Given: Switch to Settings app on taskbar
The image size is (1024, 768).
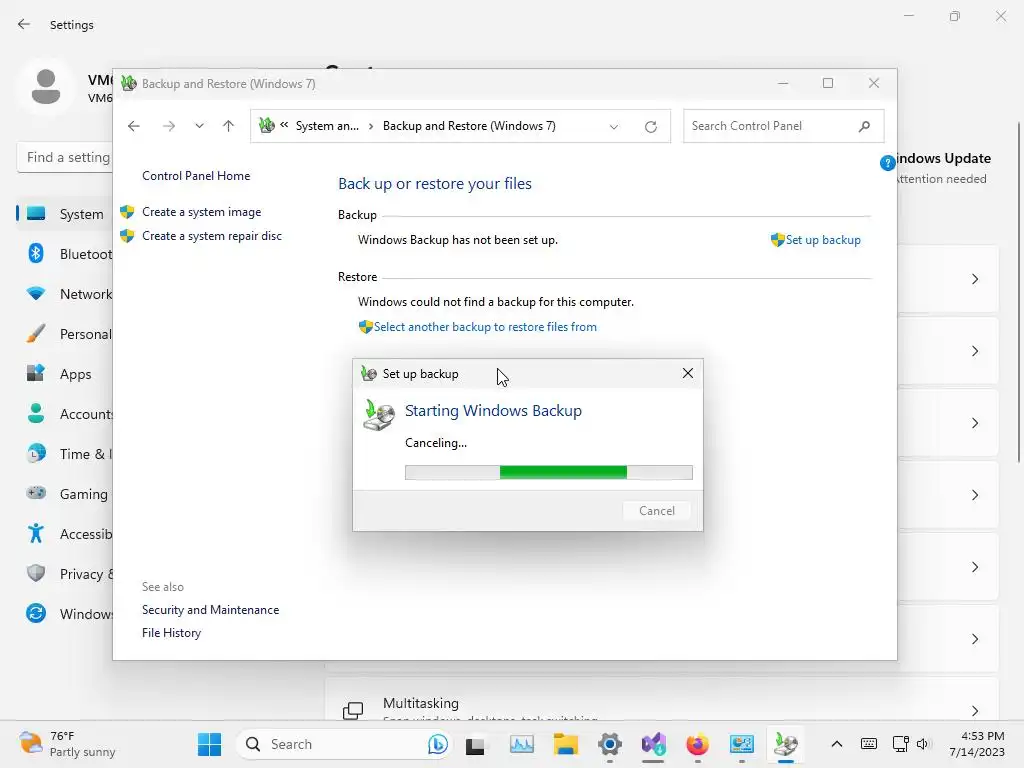Looking at the screenshot, I should (610, 744).
